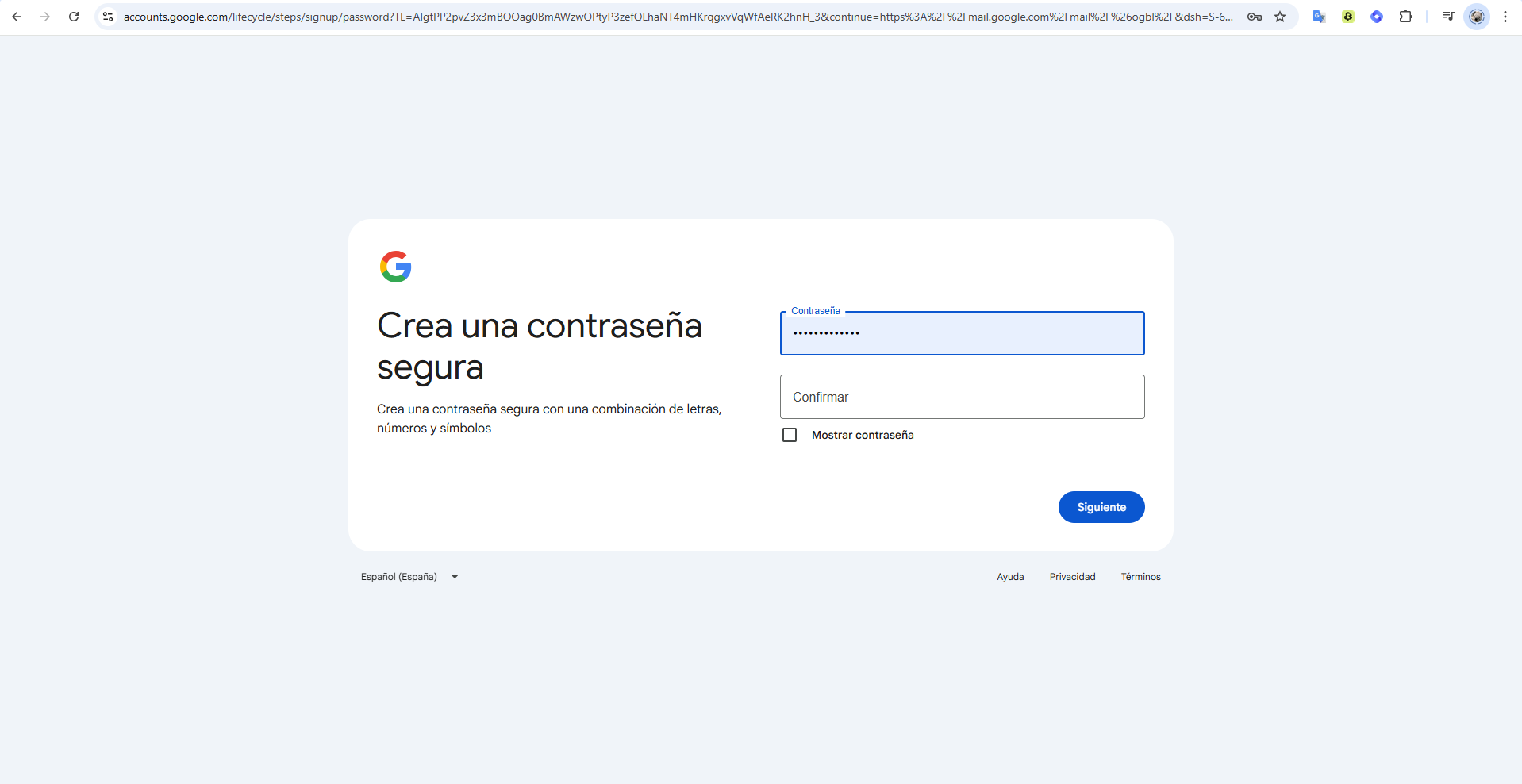
Task: Open the Extensions puzzle piece menu
Action: [x=1405, y=17]
